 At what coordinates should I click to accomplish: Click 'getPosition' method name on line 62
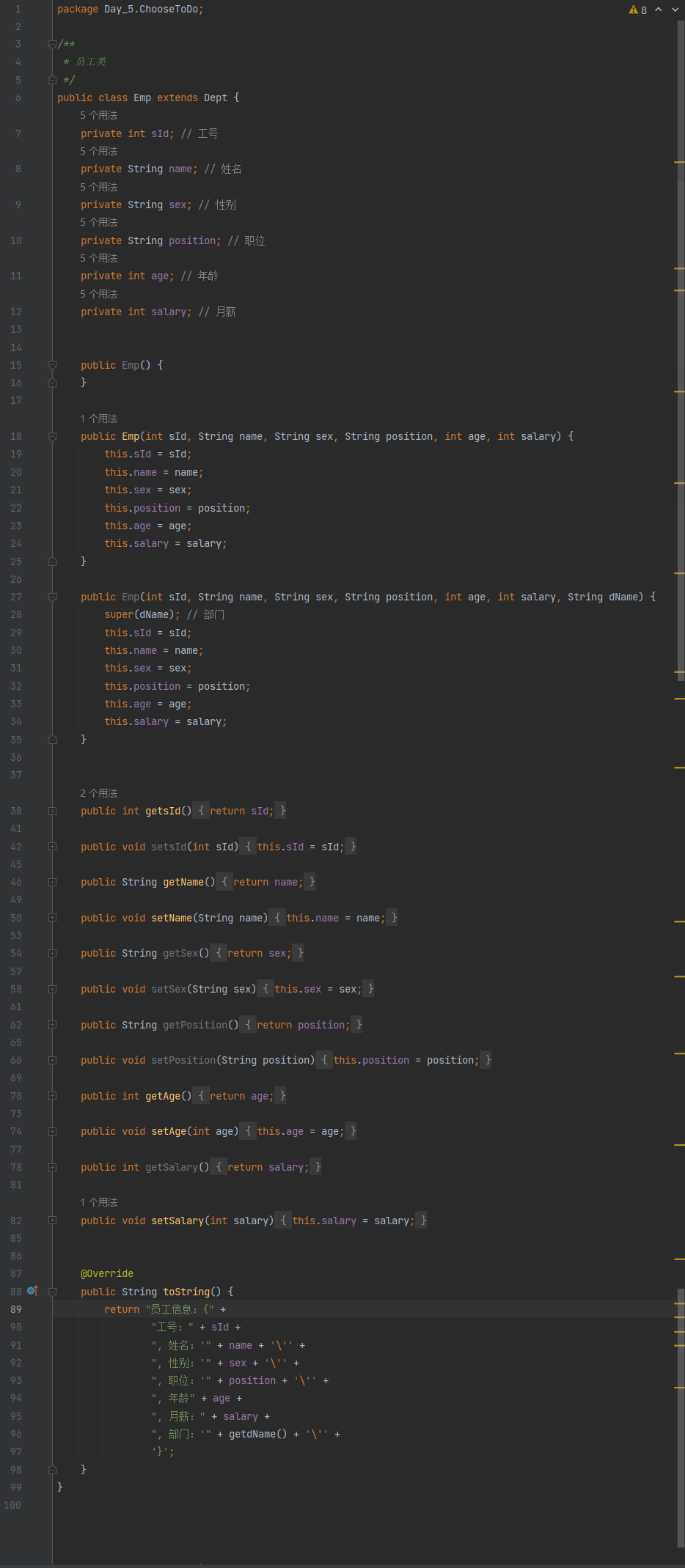(195, 1025)
